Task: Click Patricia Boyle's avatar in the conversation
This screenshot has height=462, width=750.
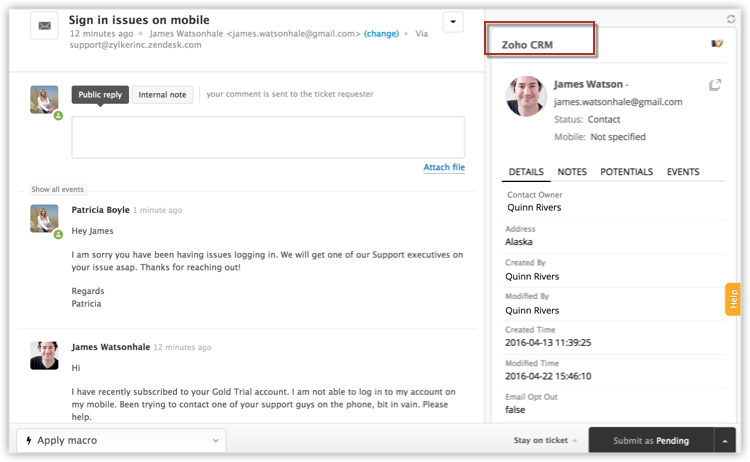Action: click(44, 218)
